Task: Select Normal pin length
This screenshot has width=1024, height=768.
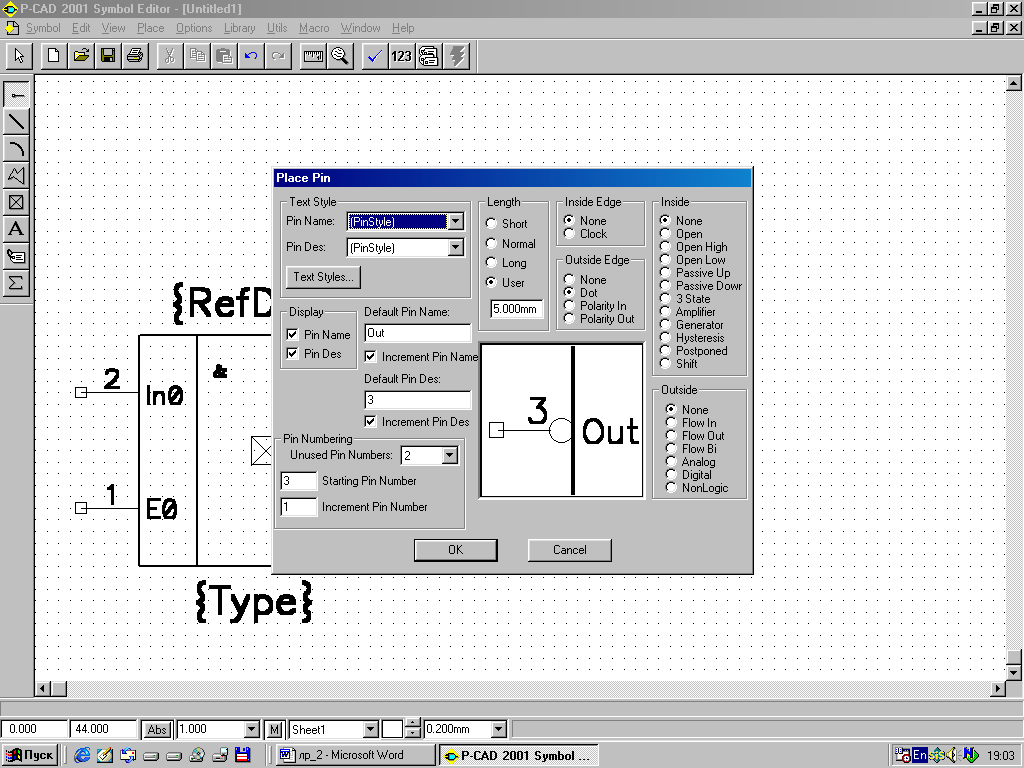Action: (491, 244)
